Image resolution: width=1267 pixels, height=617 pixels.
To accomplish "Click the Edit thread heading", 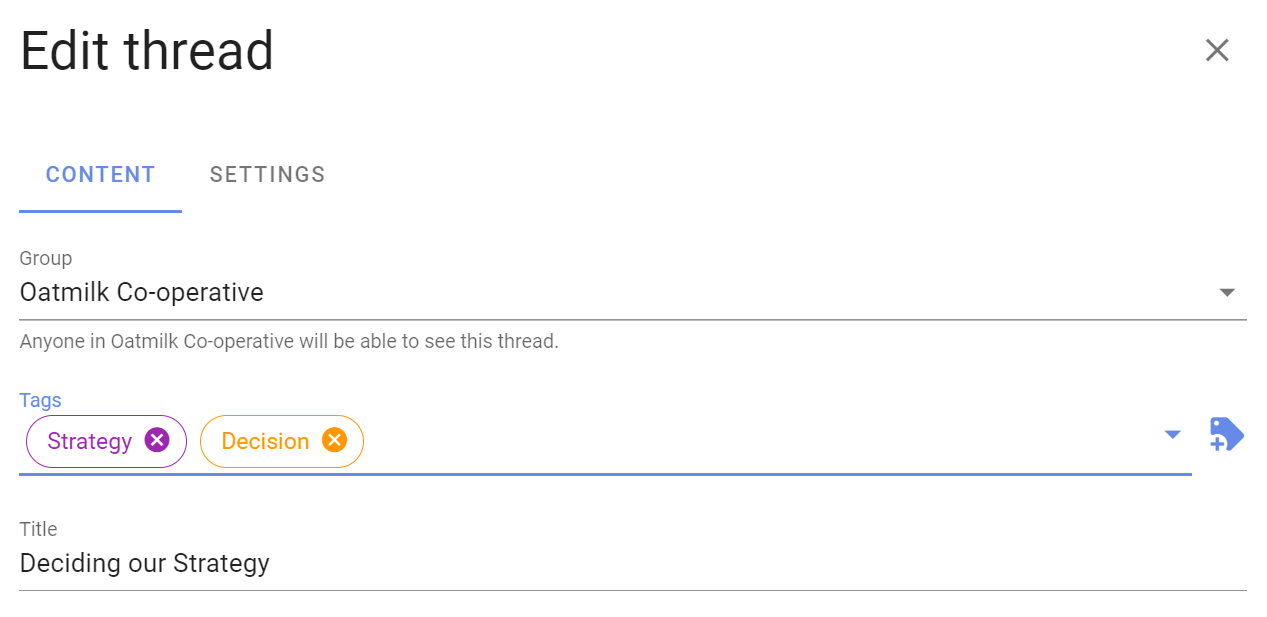I will coord(147,51).
